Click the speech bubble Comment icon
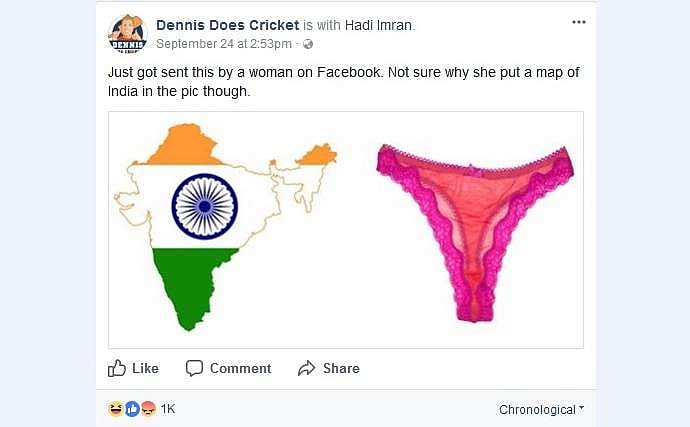Viewport: 690px width, 427px height. (194, 368)
